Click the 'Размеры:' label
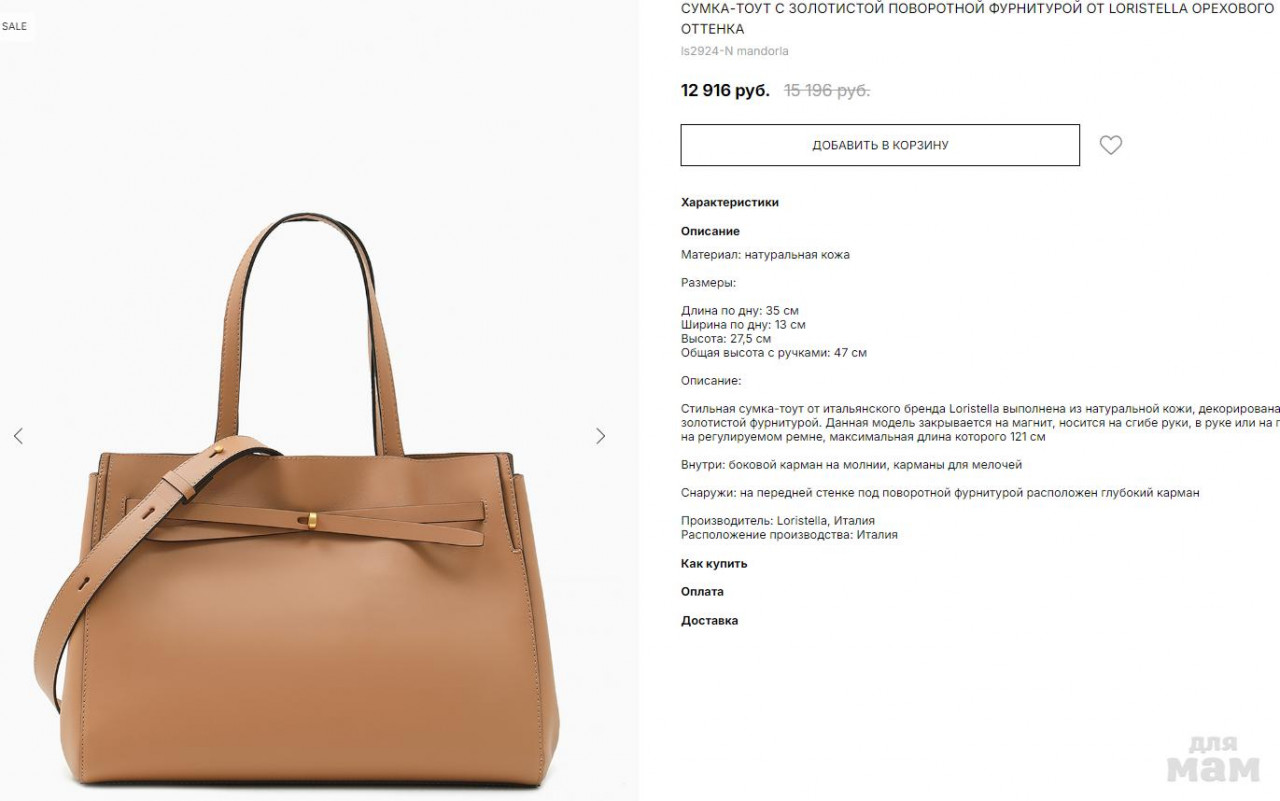Image resolution: width=1280 pixels, height=801 pixels. 708,283
